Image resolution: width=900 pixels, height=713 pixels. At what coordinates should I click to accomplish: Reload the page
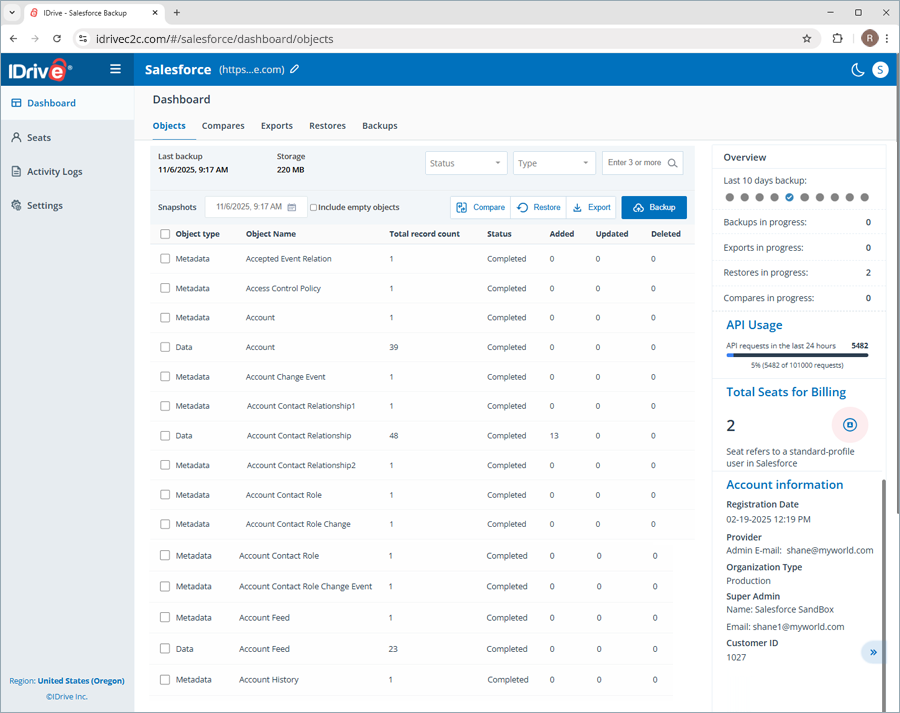point(57,38)
